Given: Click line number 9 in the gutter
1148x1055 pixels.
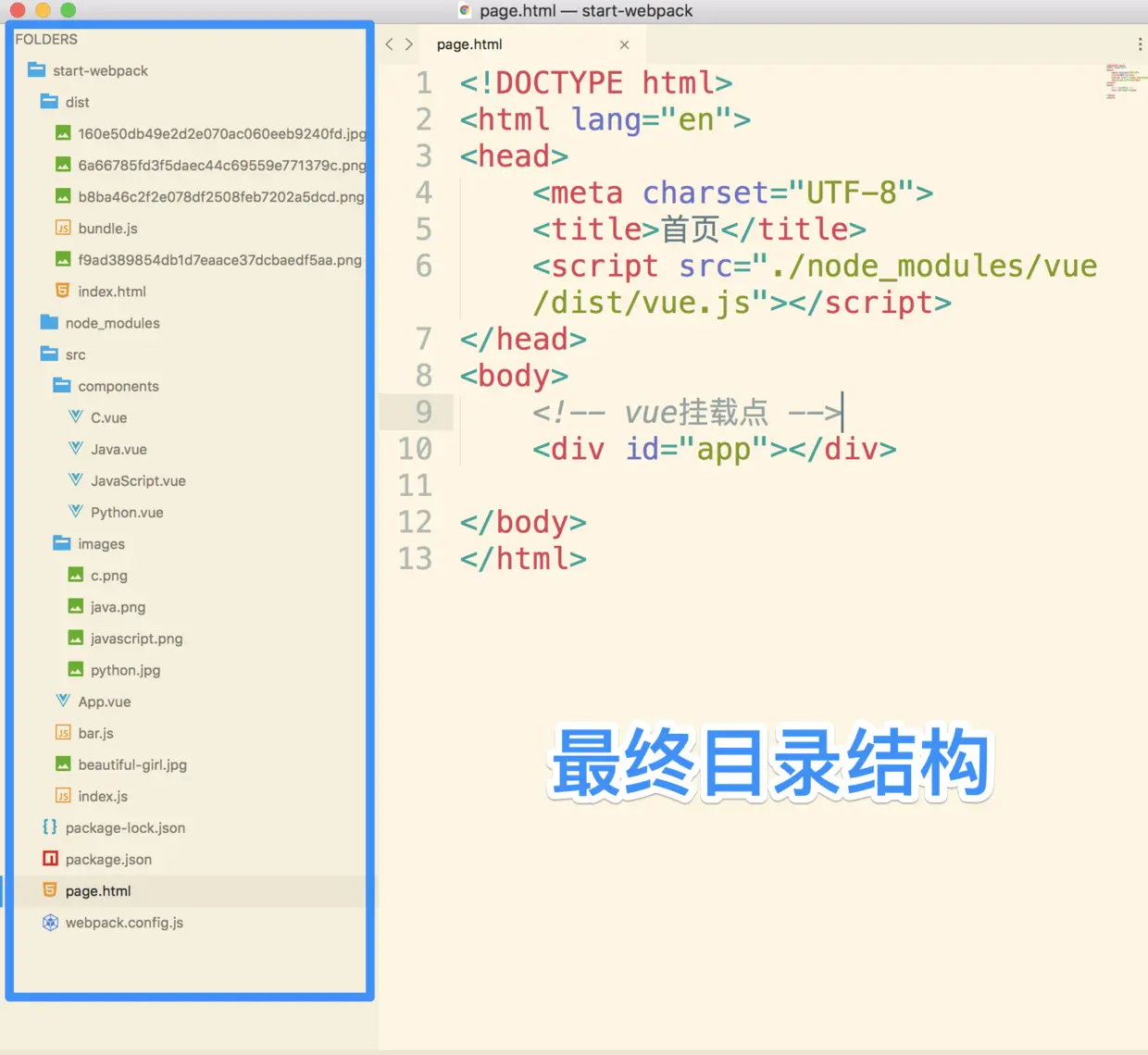Looking at the screenshot, I should coord(423,412).
